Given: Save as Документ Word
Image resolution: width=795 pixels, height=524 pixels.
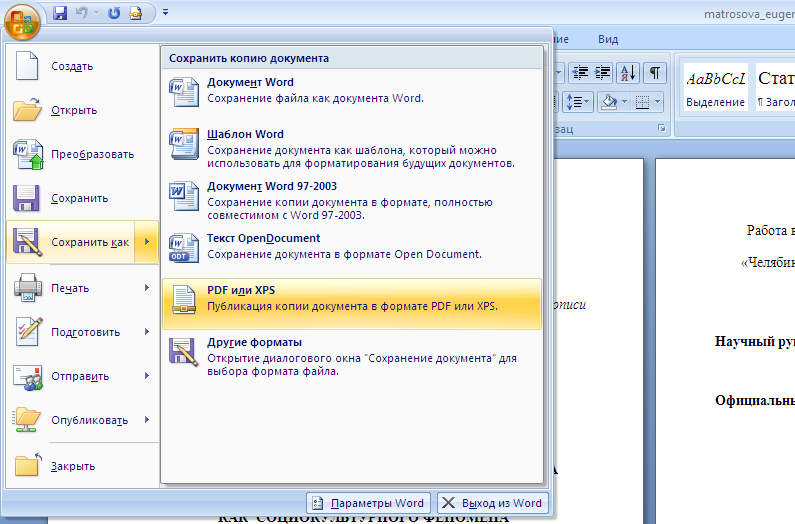Looking at the screenshot, I should coord(352,96).
